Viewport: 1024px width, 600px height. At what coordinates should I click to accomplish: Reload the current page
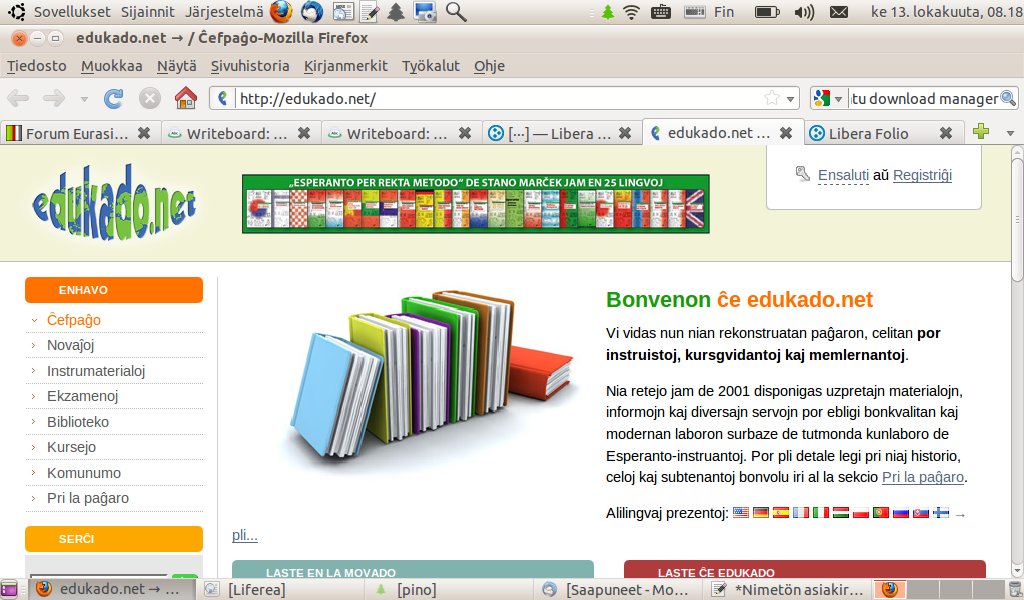(x=114, y=99)
